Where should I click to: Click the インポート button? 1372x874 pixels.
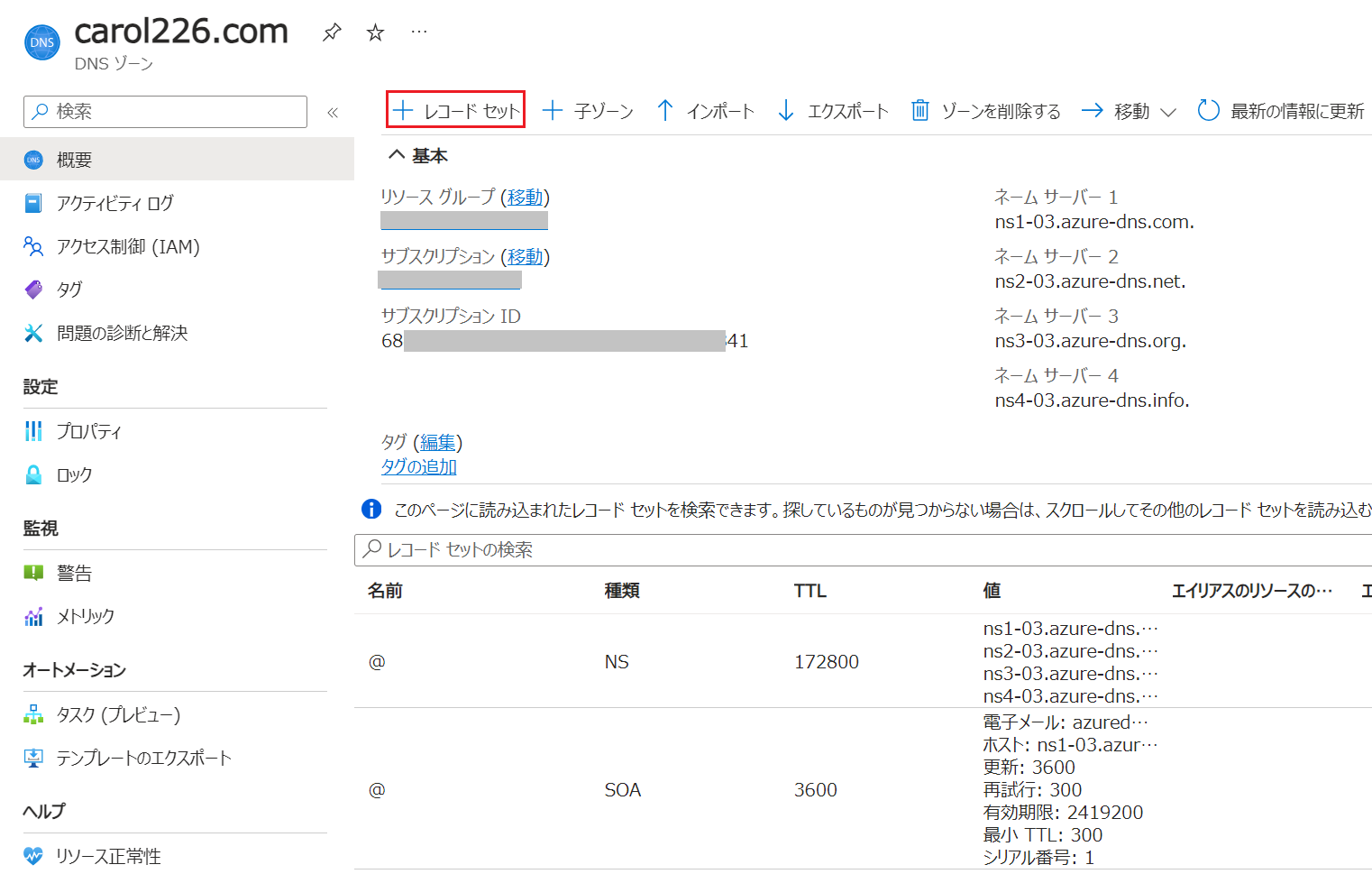tap(705, 111)
